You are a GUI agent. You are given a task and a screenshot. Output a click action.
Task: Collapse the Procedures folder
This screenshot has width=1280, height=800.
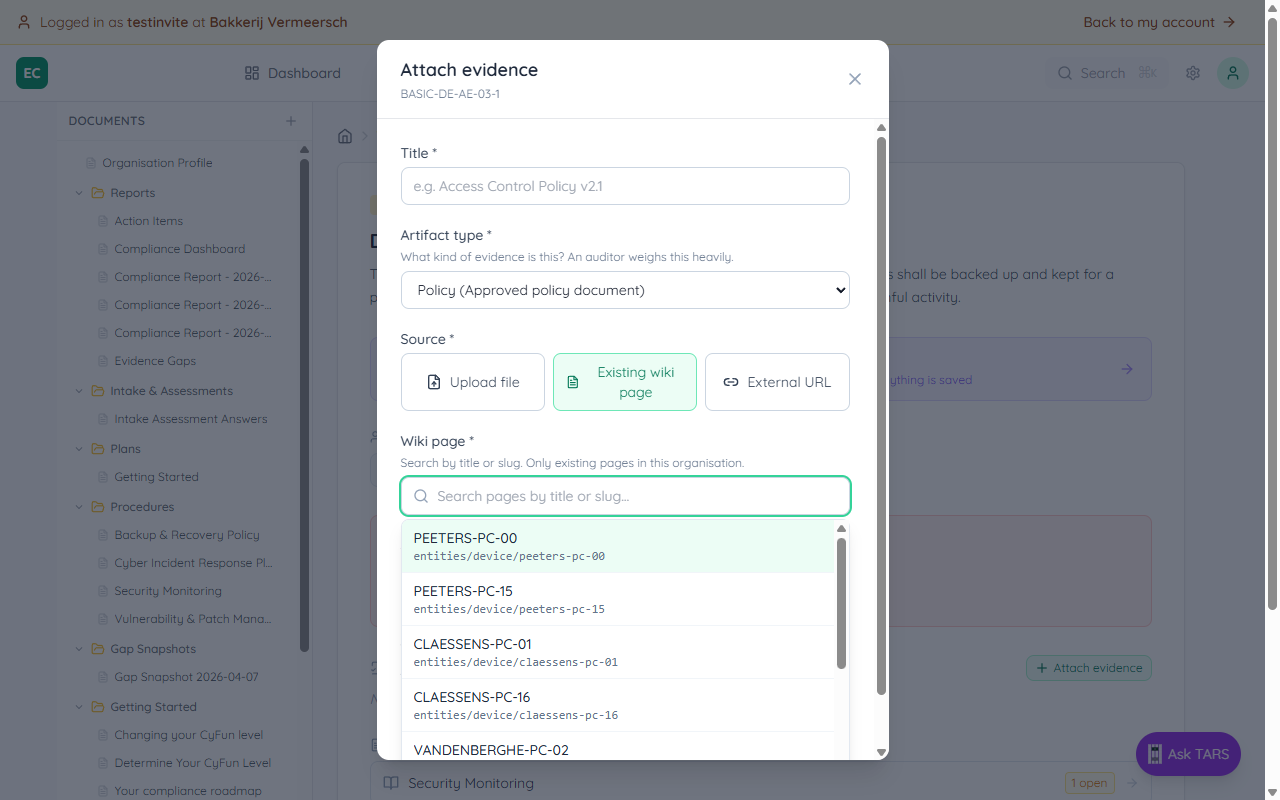[x=79, y=506]
